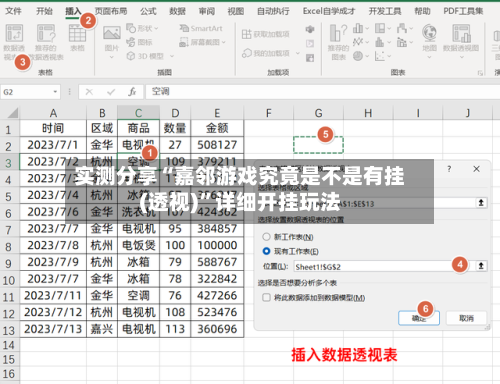Viewport: 500px width, 384px height.
Task: Click cell containing 电饭煲
Action: click(138, 245)
